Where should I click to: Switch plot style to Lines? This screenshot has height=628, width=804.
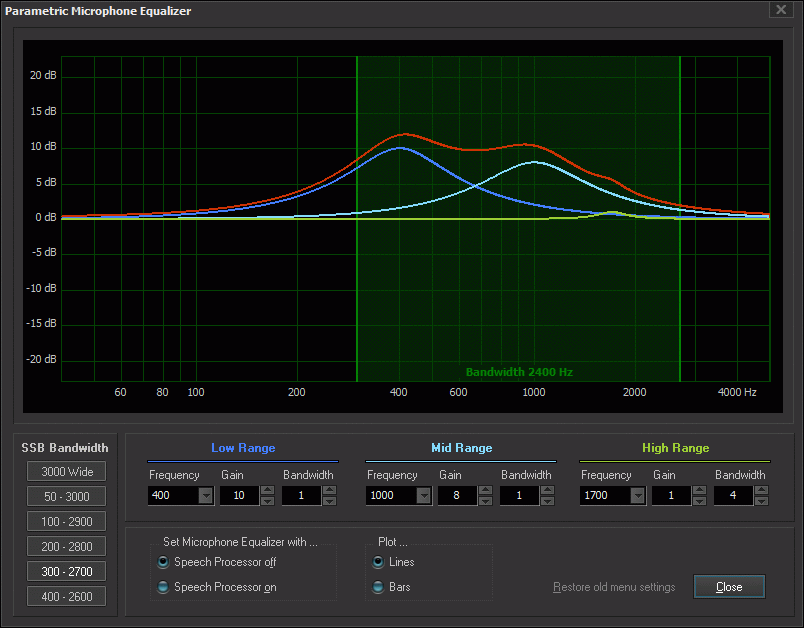[x=378, y=562]
